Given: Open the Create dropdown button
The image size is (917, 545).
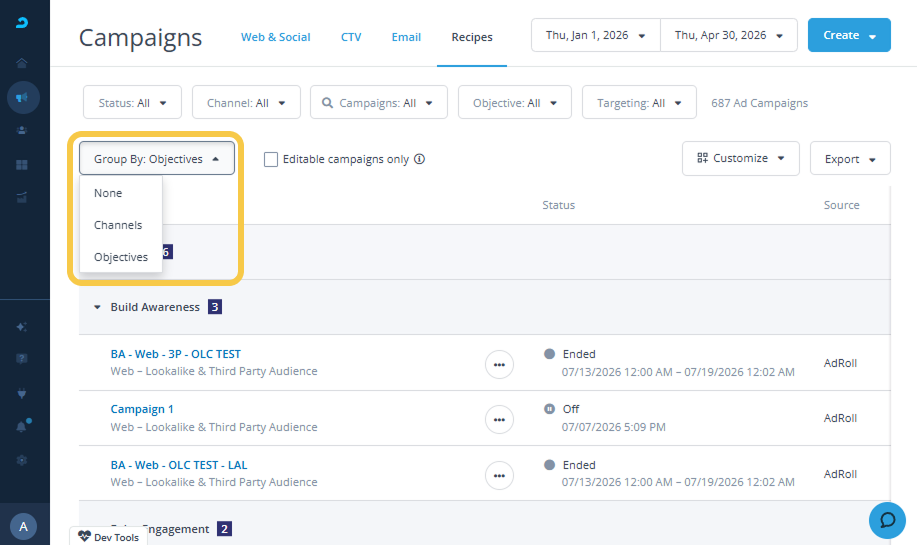Looking at the screenshot, I should click(x=849, y=35).
